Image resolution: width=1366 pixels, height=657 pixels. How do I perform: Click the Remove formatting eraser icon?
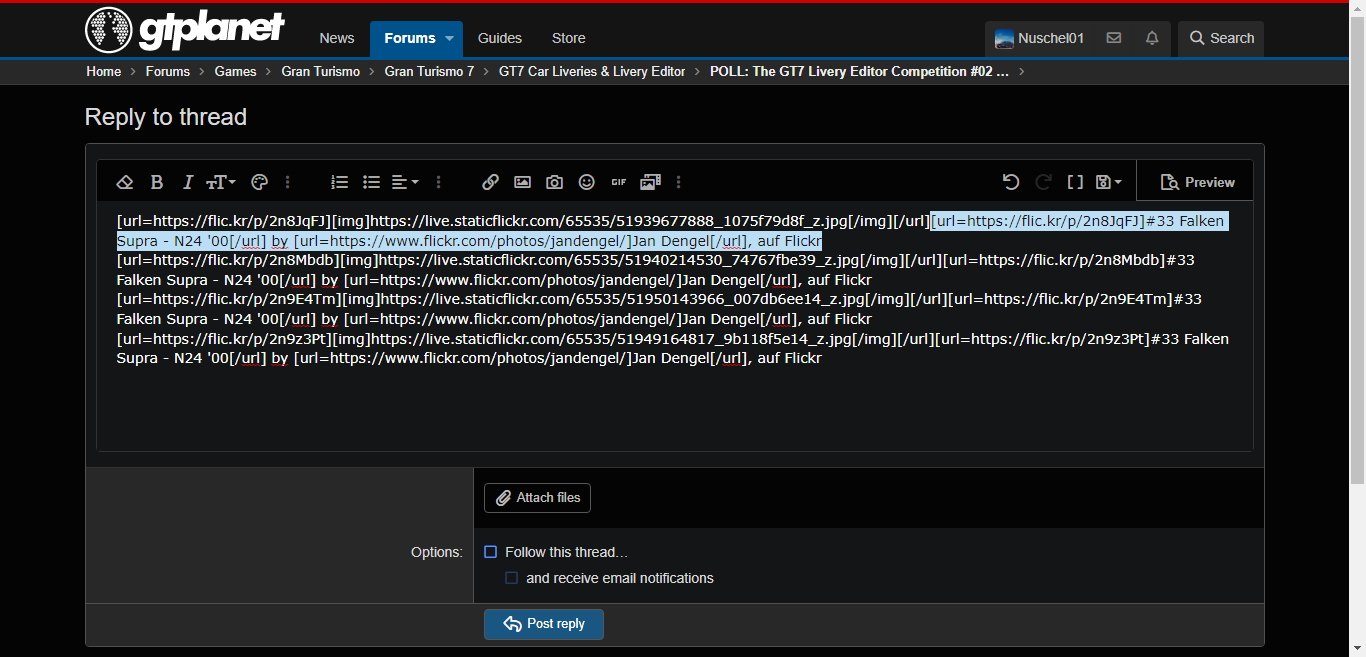click(125, 182)
